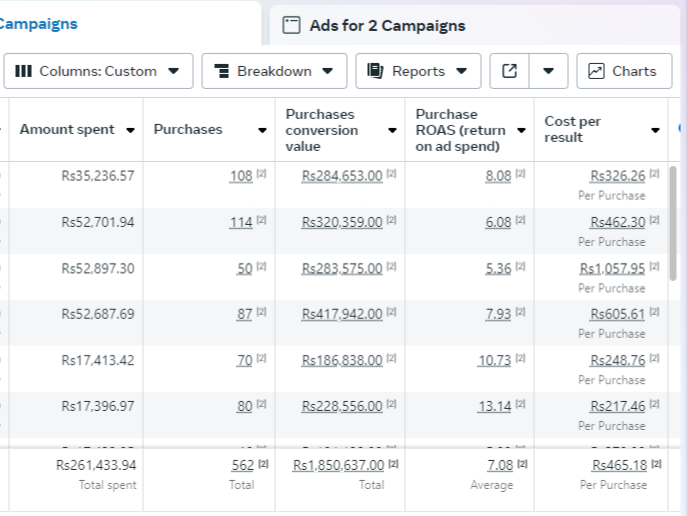Click the Columns icon in Columns: Custom button
The height and width of the screenshot is (516, 688).
(x=24, y=71)
